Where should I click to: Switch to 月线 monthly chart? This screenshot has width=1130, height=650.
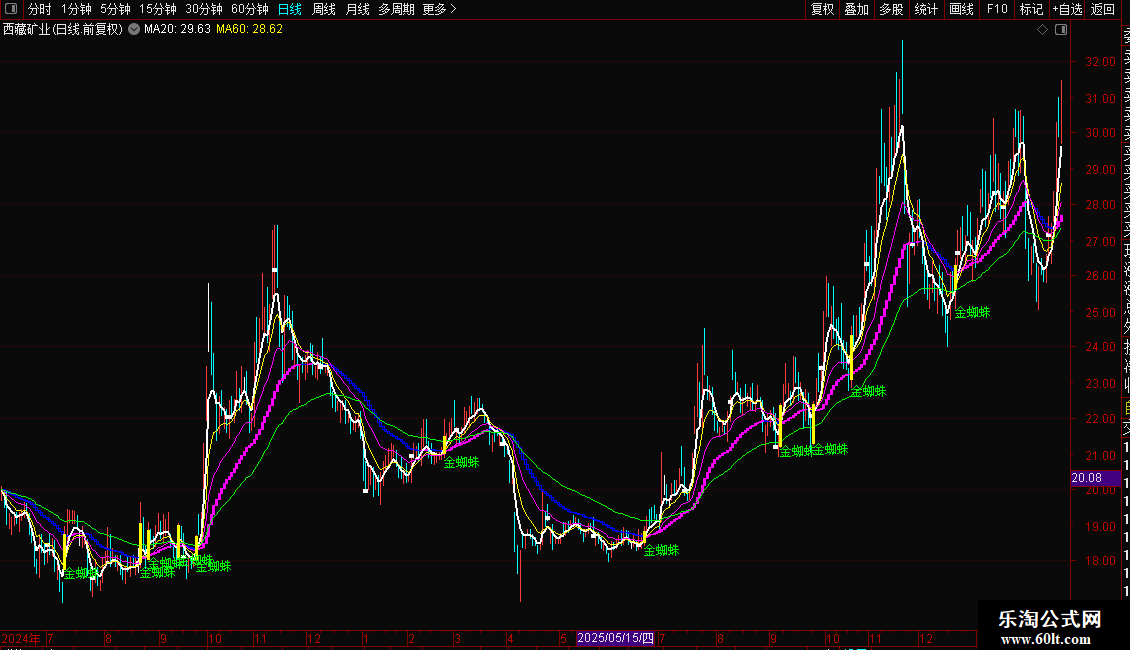357,9
